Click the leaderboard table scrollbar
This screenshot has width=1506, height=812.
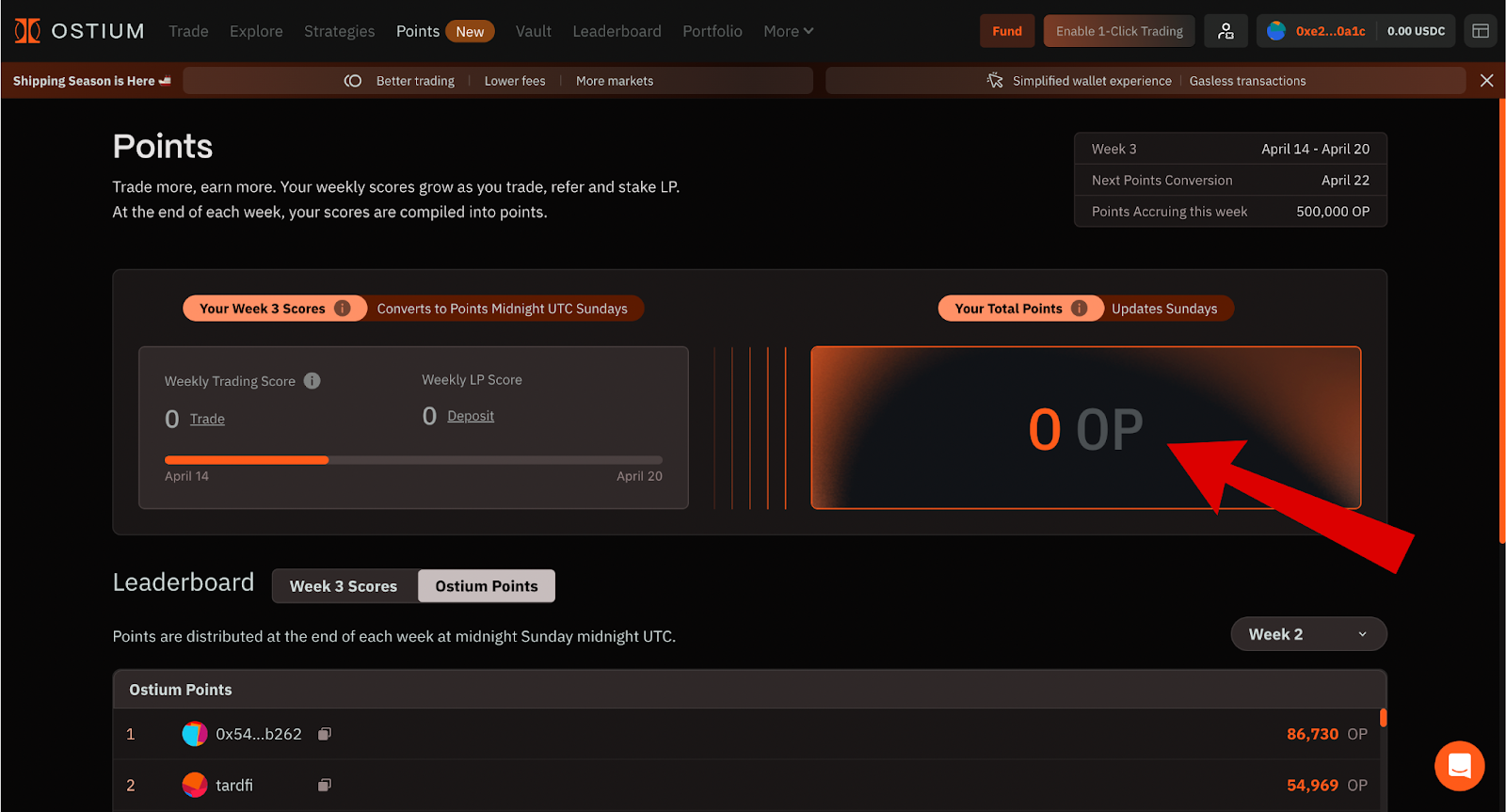(x=1383, y=717)
